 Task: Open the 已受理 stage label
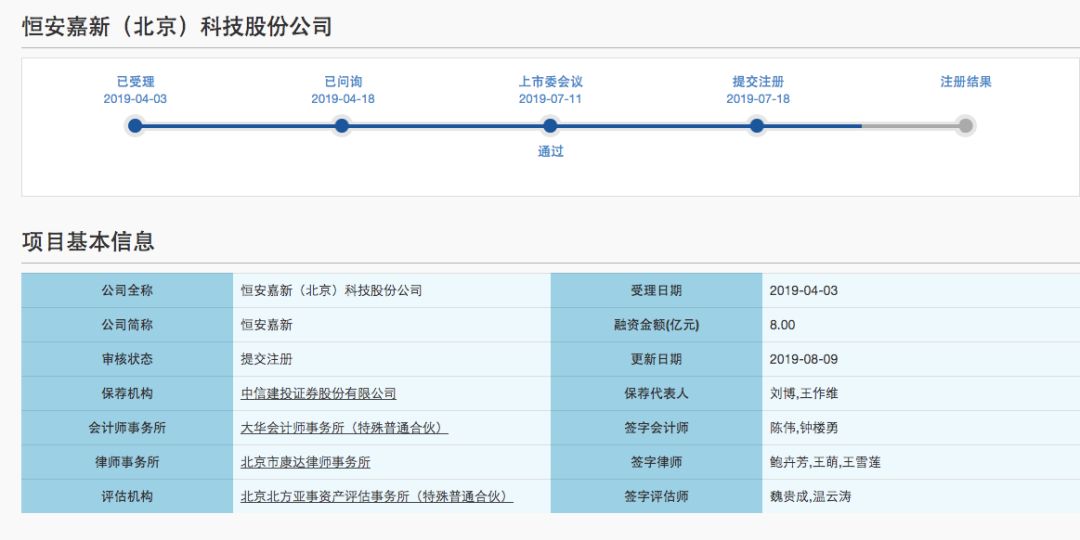pyautogui.click(x=136, y=82)
